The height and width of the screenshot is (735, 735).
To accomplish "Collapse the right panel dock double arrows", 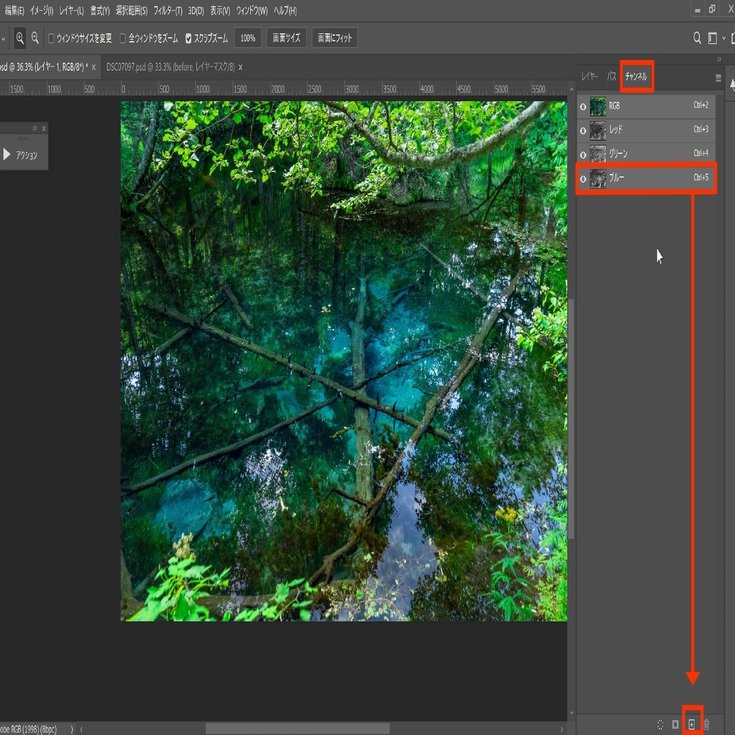I will (x=719, y=60).
